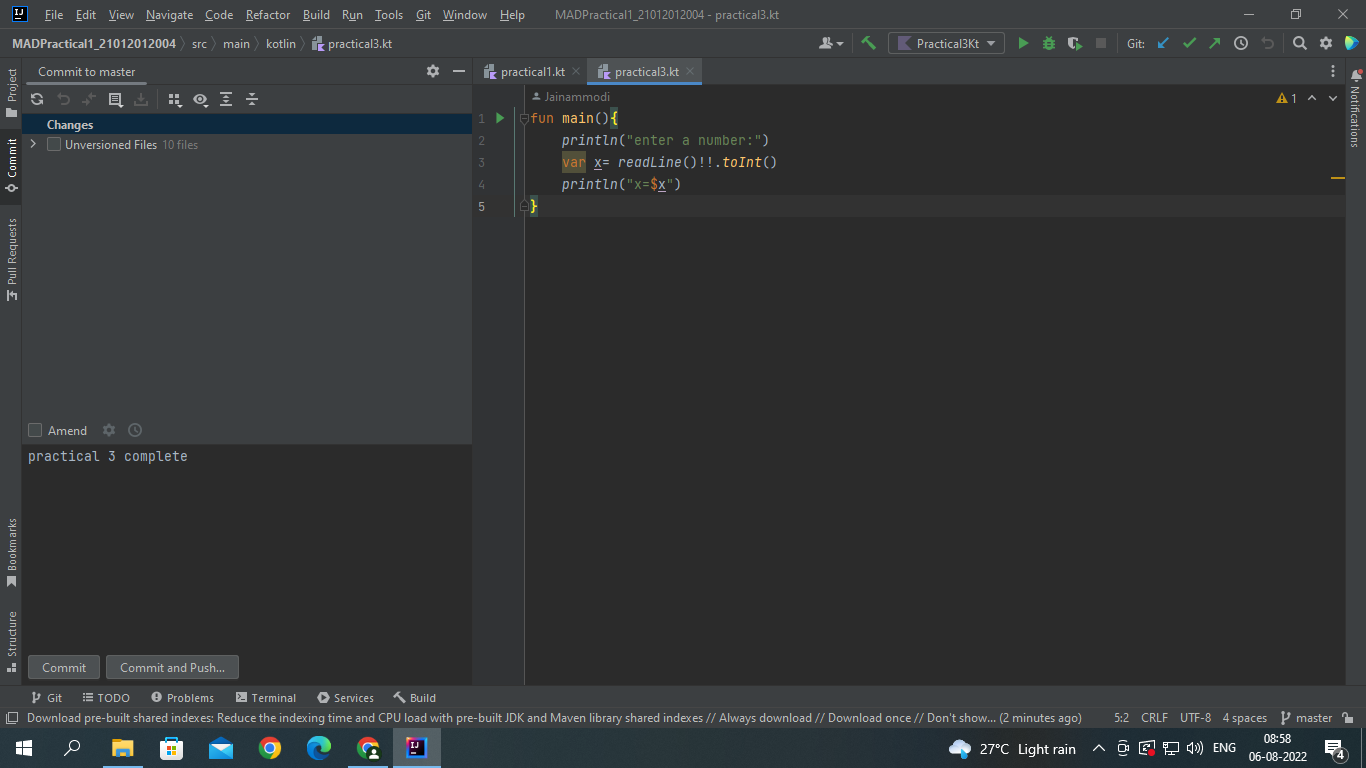1366x768 pixels.
Task: Collapse all changes with the Collapse All icon
Action: [x=252, y=99]
